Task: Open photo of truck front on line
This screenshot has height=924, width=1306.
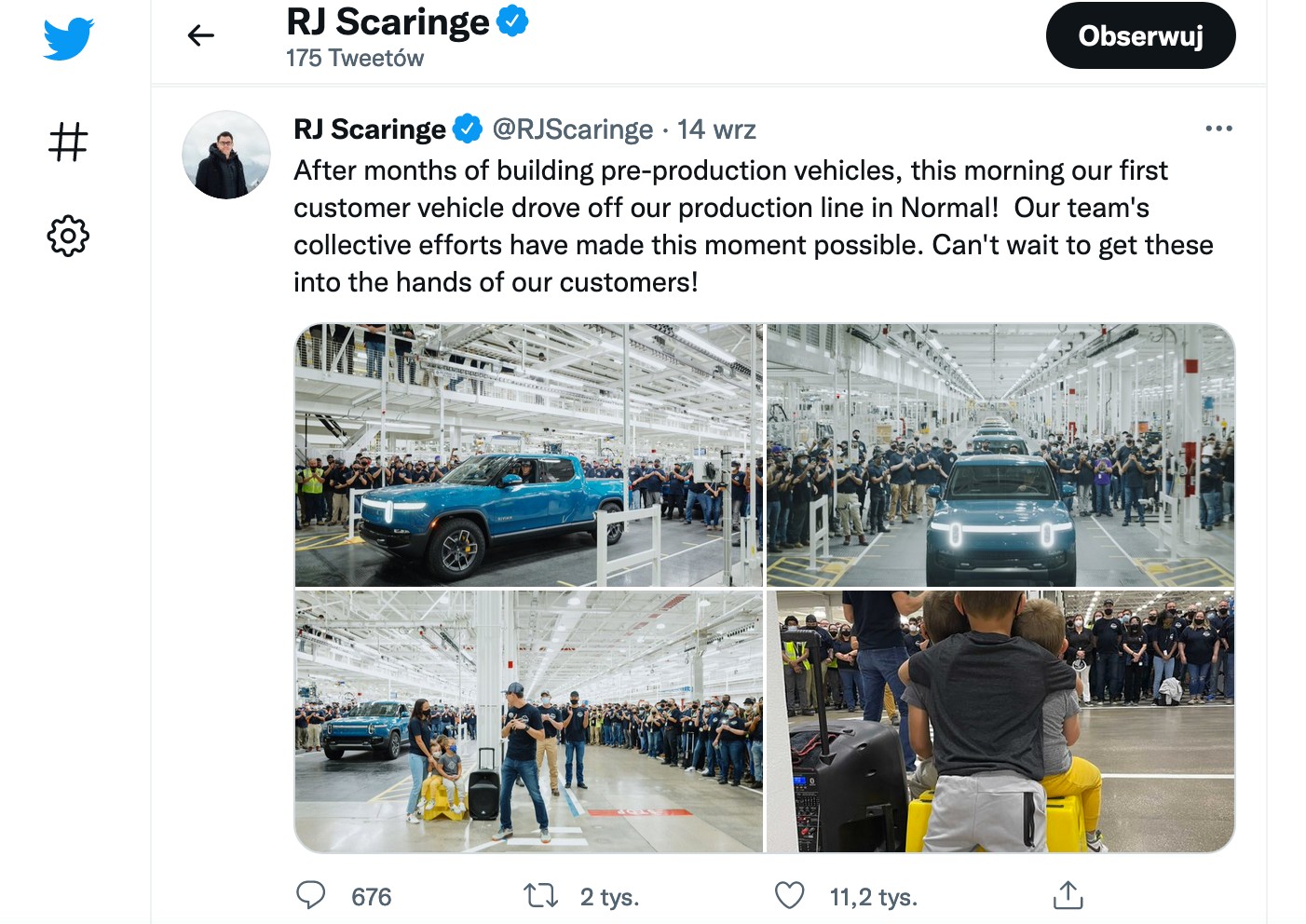Action: pyautogui.click(x=1000, y=455)
